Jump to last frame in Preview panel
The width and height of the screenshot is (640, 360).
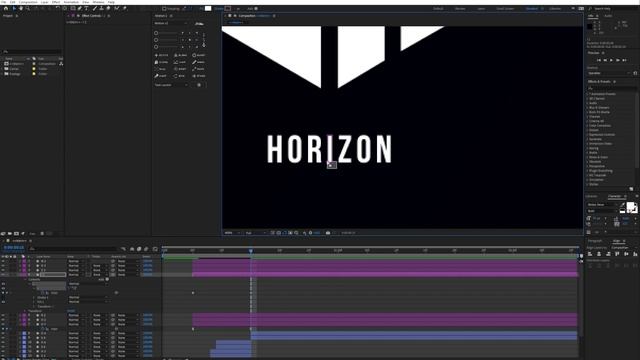(x=624, y=60)
